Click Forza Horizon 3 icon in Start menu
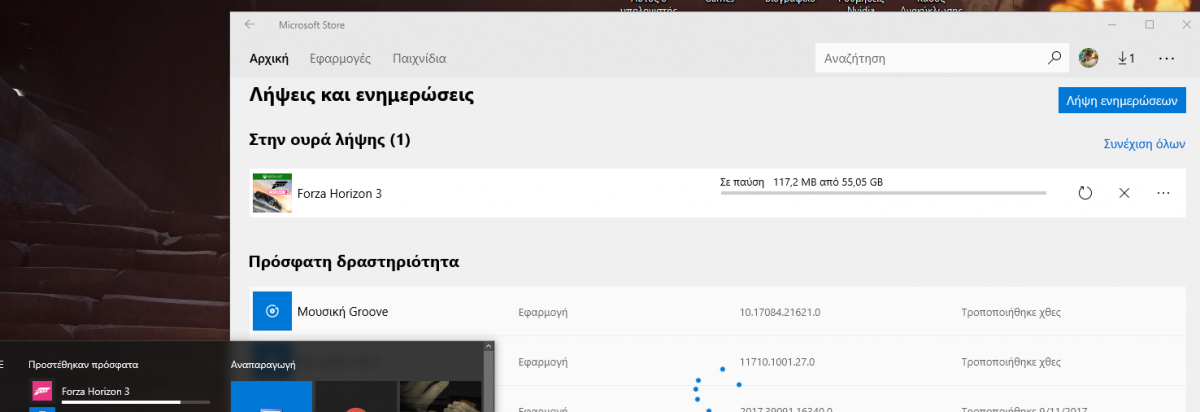 point(43,391)
